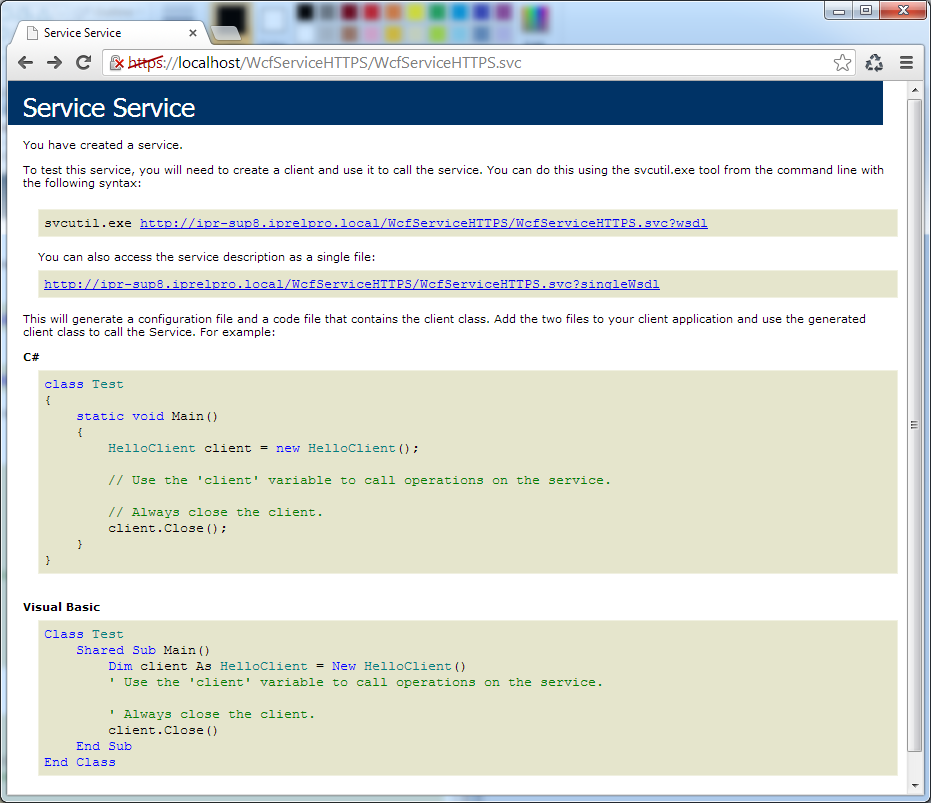
Task: Click the "class Test" C# code line
Action: point(84,384)
